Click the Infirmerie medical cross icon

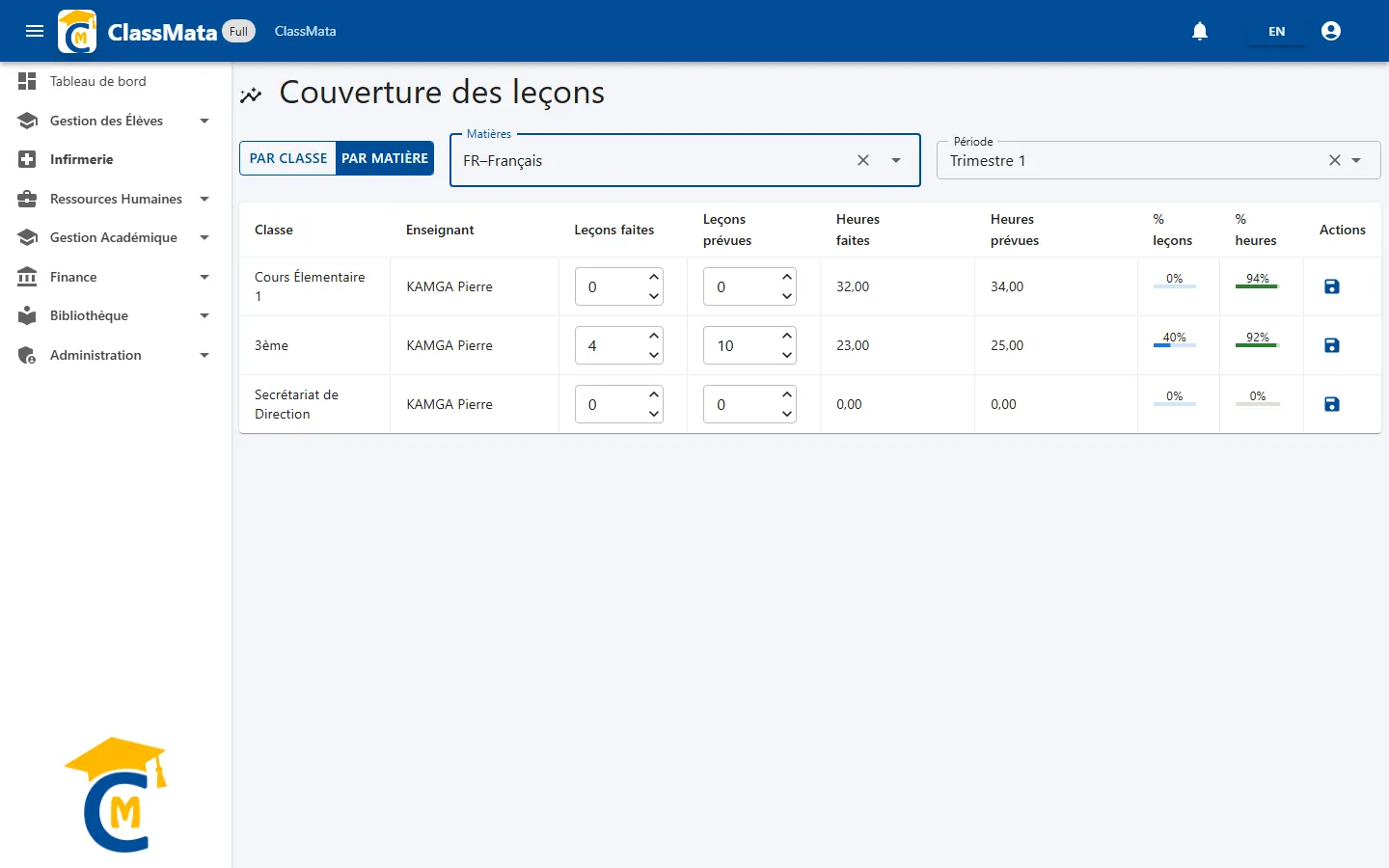(27, 159)
